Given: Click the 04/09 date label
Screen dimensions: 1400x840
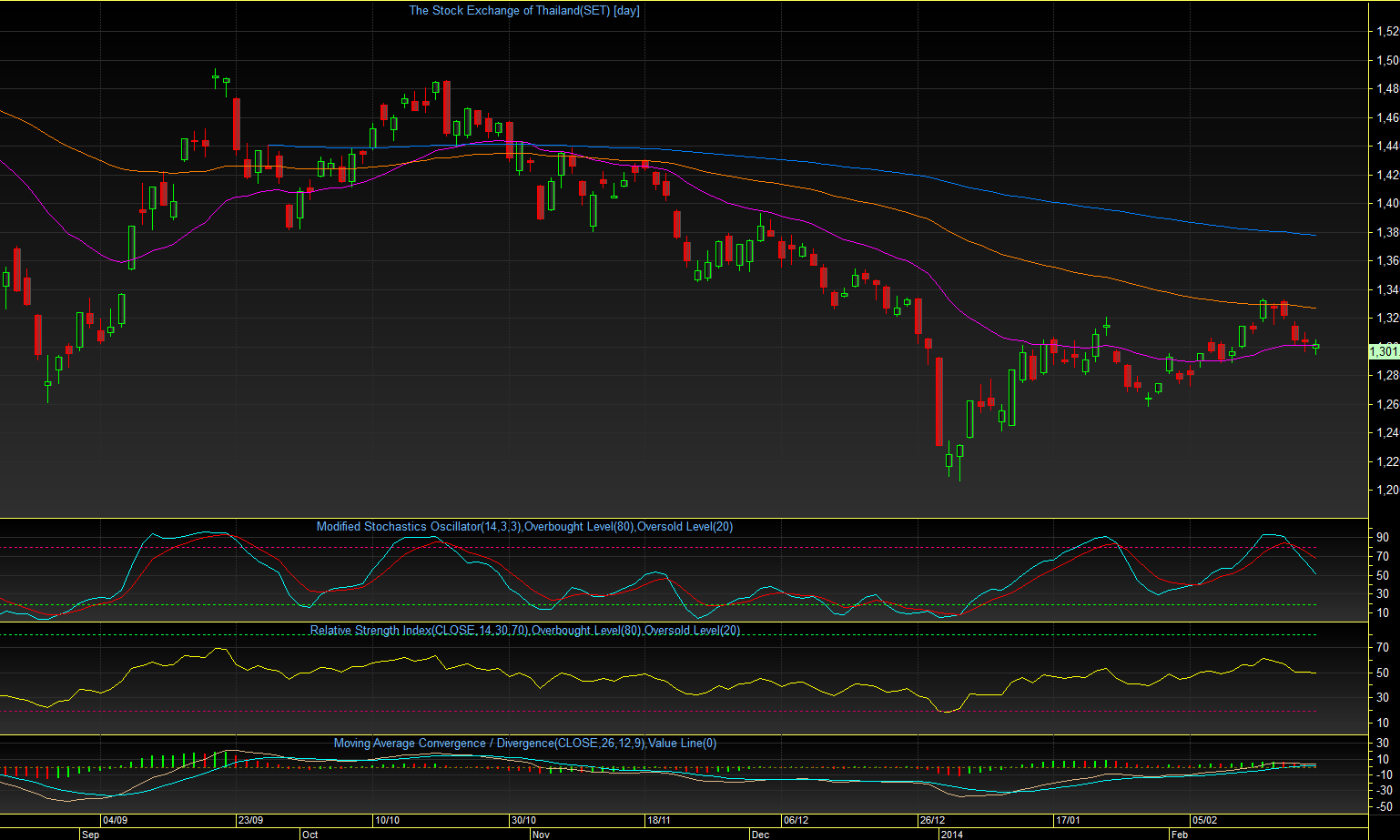Looking at the screenshot, I should pos(115,820).
